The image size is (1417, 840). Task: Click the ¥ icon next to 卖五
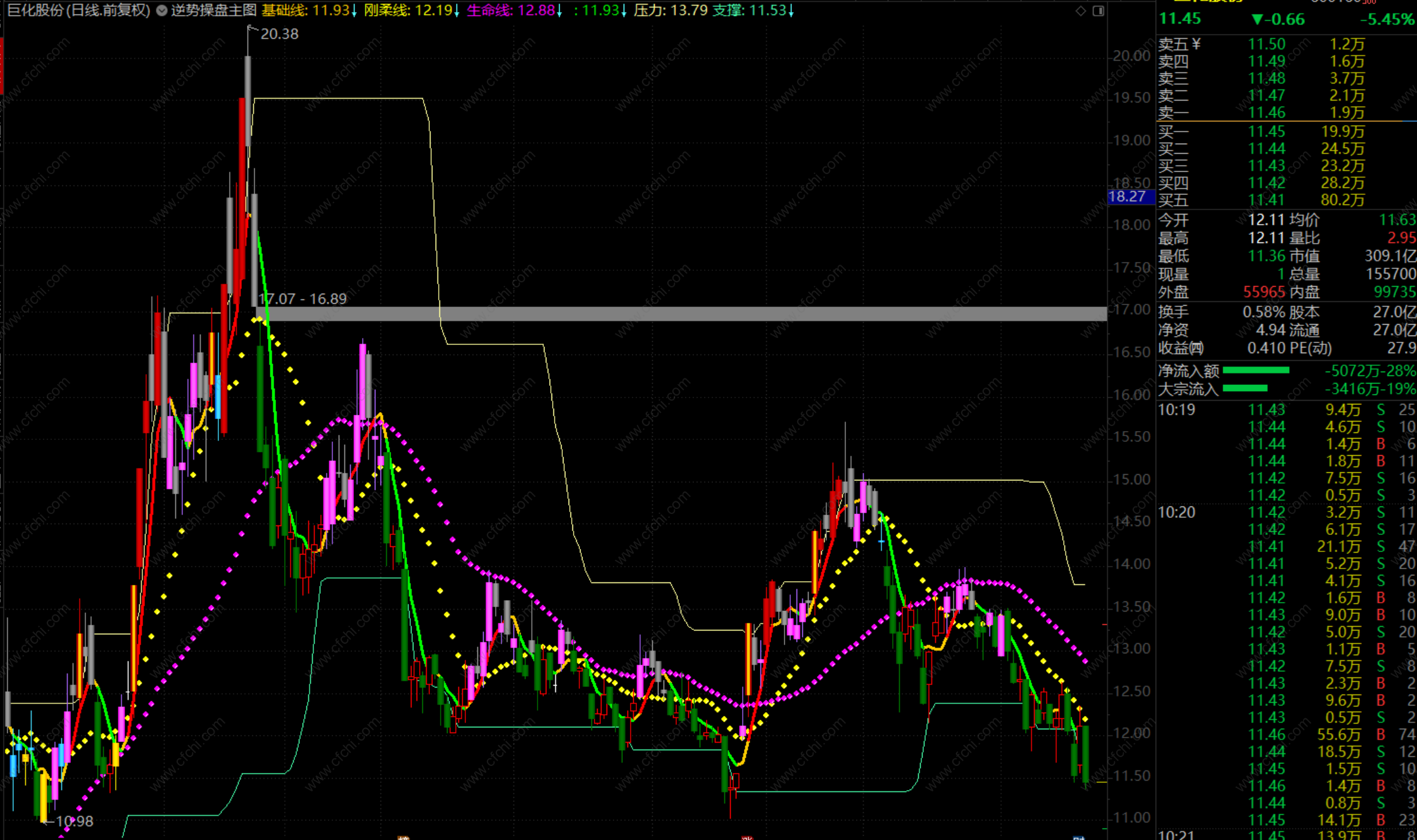1196,44
